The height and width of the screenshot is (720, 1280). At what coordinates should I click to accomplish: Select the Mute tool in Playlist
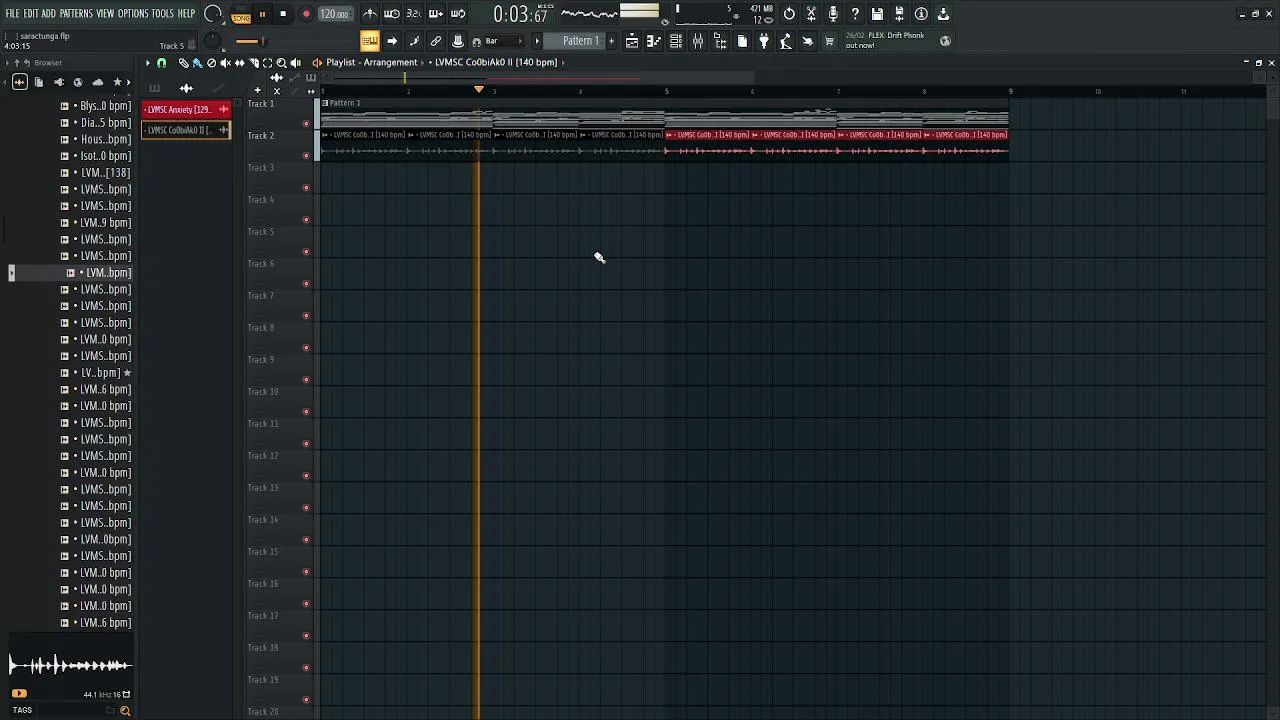(225, 63)
